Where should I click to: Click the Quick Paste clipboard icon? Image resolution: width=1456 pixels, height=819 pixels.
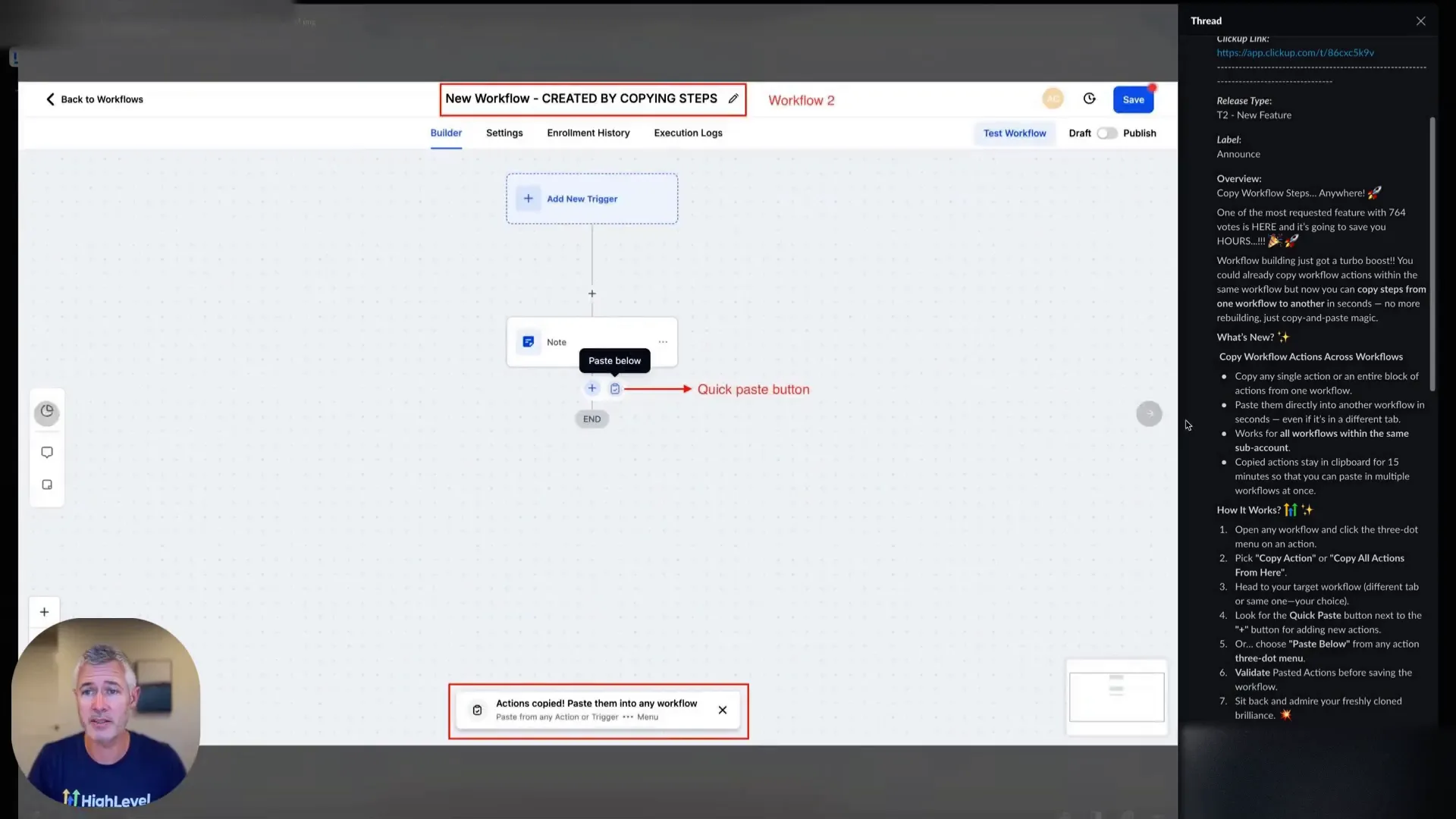615,388
